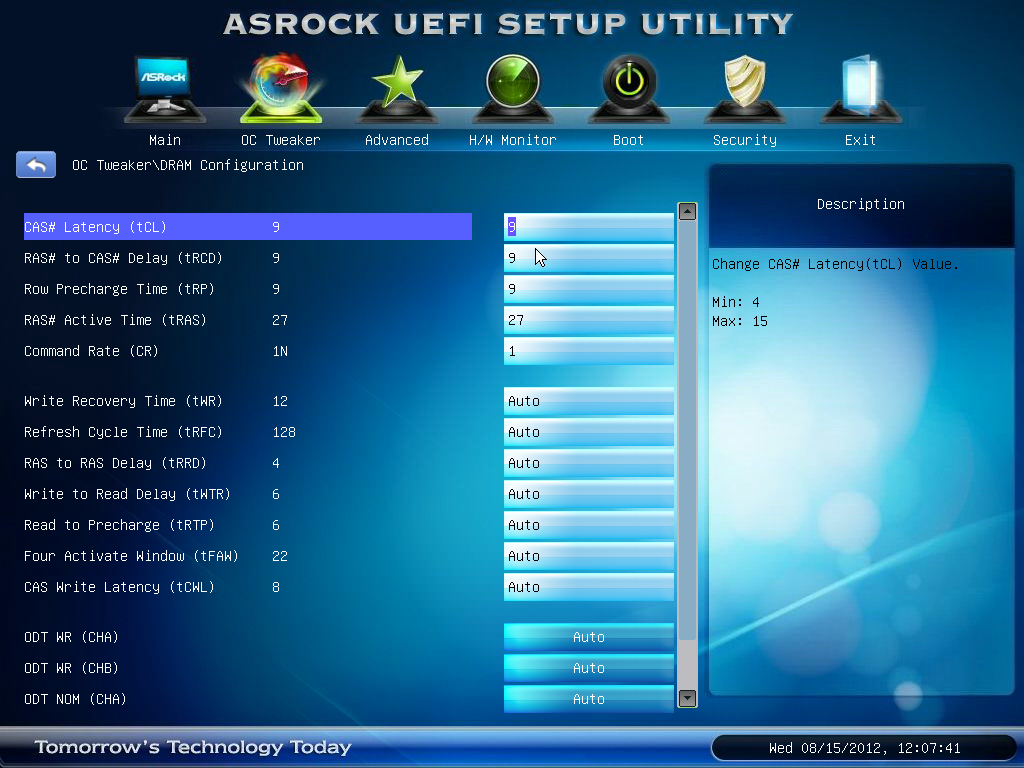Click the 'Max: 15' description text
The image size is (1024, 768).
click(740, 321)
